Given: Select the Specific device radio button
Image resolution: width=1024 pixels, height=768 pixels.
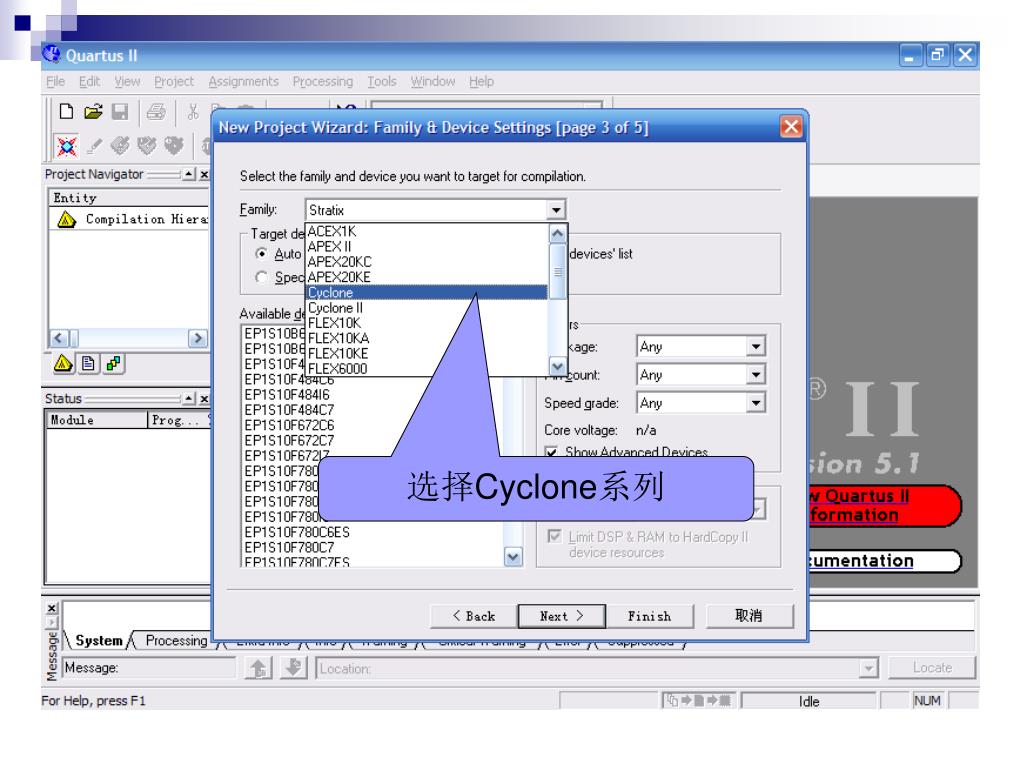Looking at the screenshot, I should pyautogui.click(x=261, y=278).
